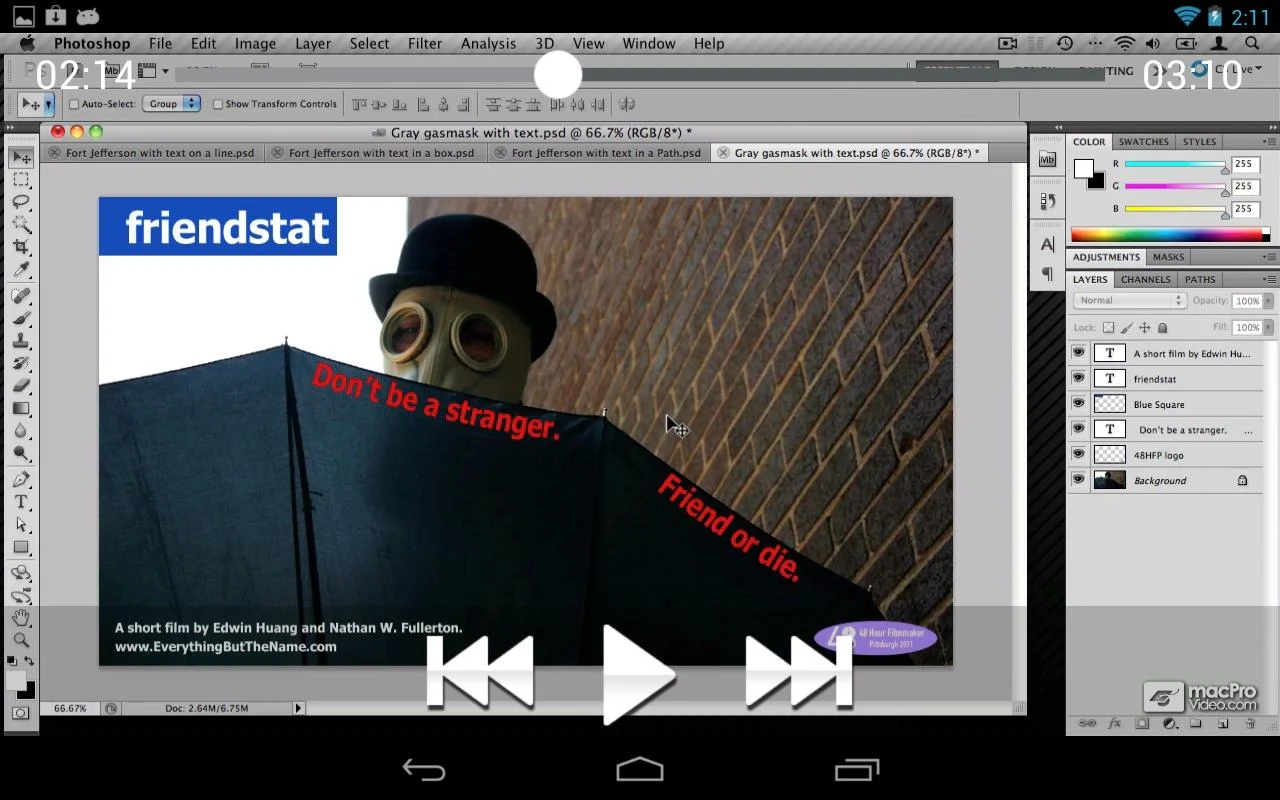Viewport: 1280px width, 800px height.
Task: Open the Layer menu
Action: coord(313,44)
